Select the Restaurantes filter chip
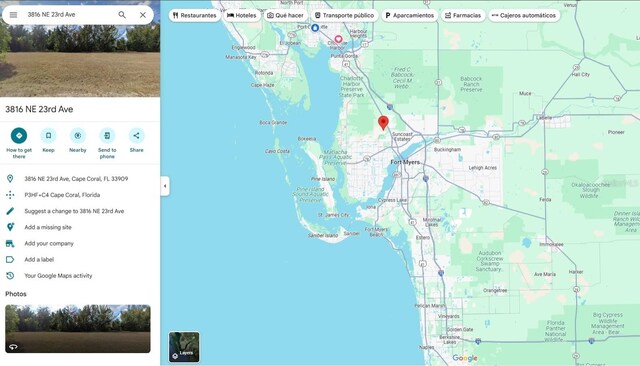640x366 pixels. click(194, 16)
